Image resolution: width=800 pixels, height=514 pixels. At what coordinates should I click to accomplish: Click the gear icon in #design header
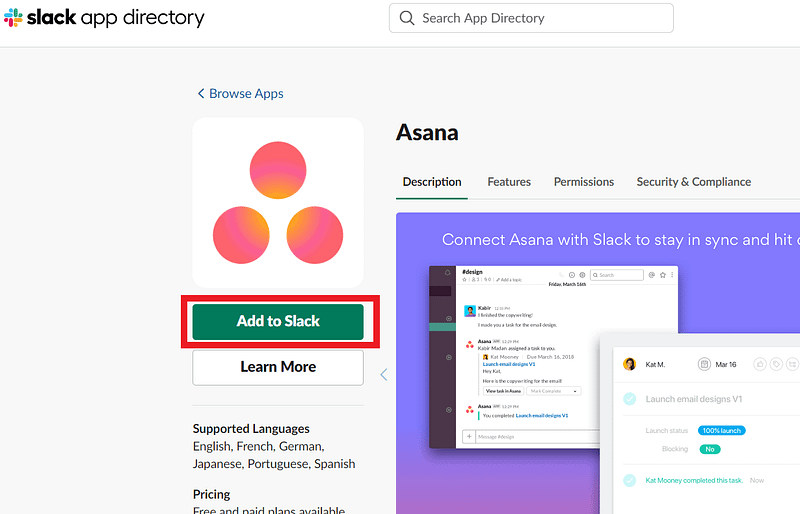582,275
